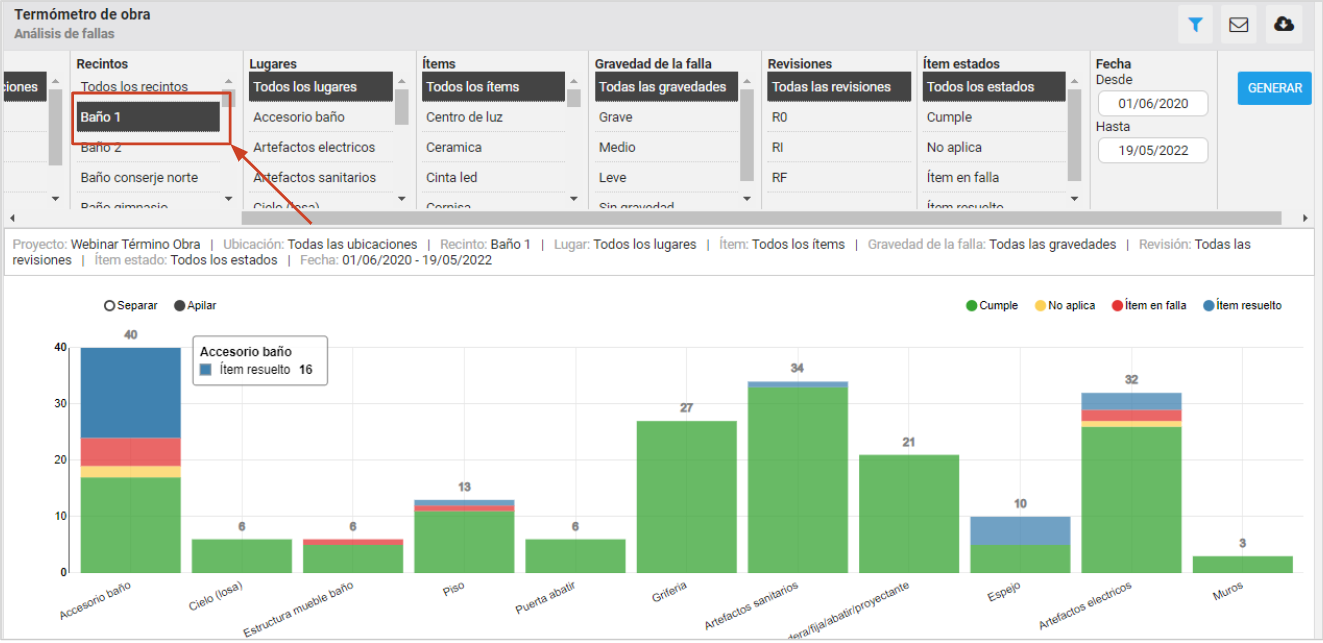Click down arrow of Ítems list scrollbar

[574, 199]
